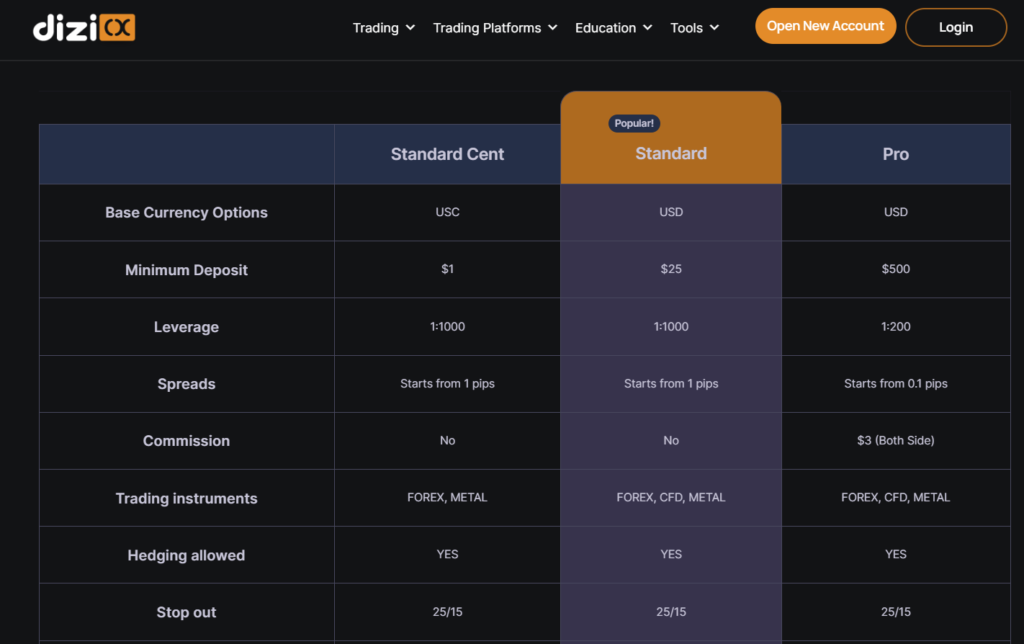Screen dimensions: 1024x644
Task: Click the Trading instruments row label
Action: [x=186, y=498]
